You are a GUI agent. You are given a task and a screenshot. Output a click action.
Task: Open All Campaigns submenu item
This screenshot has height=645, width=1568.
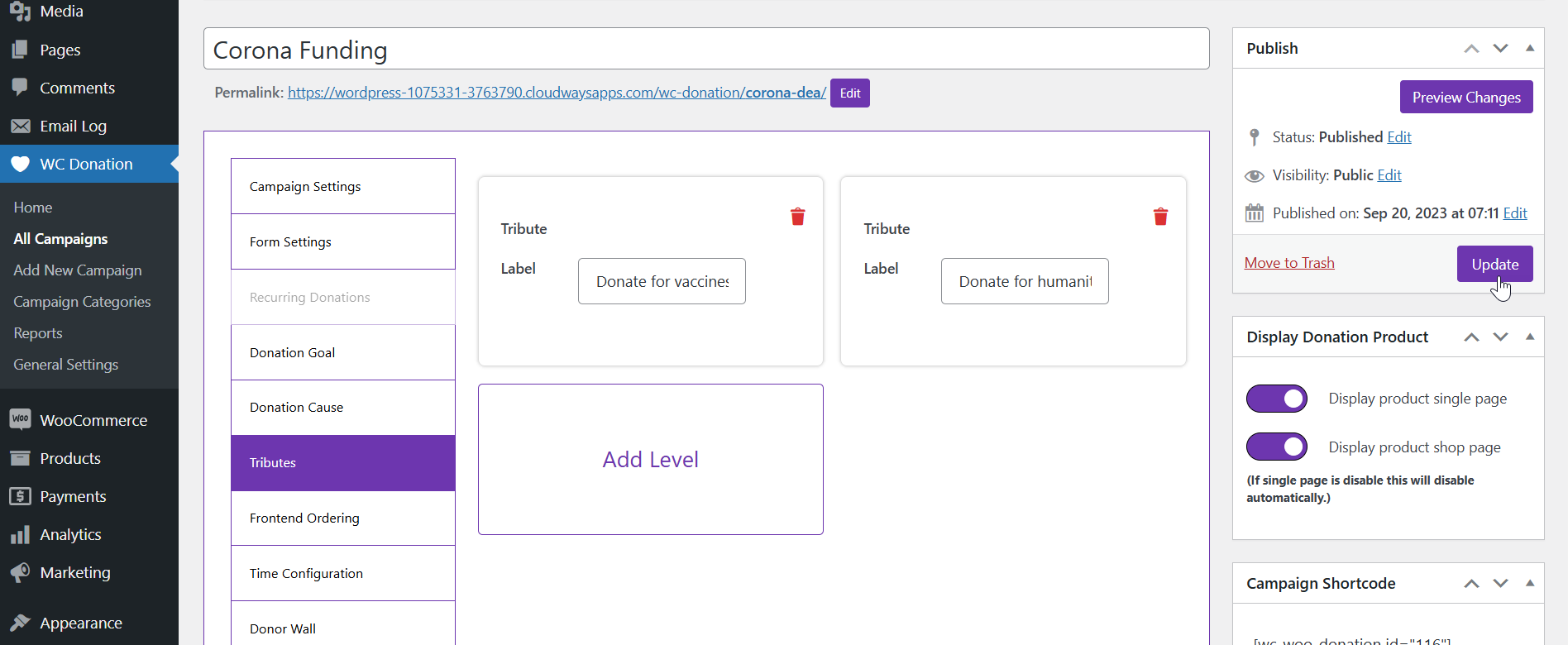click(60, 239)
